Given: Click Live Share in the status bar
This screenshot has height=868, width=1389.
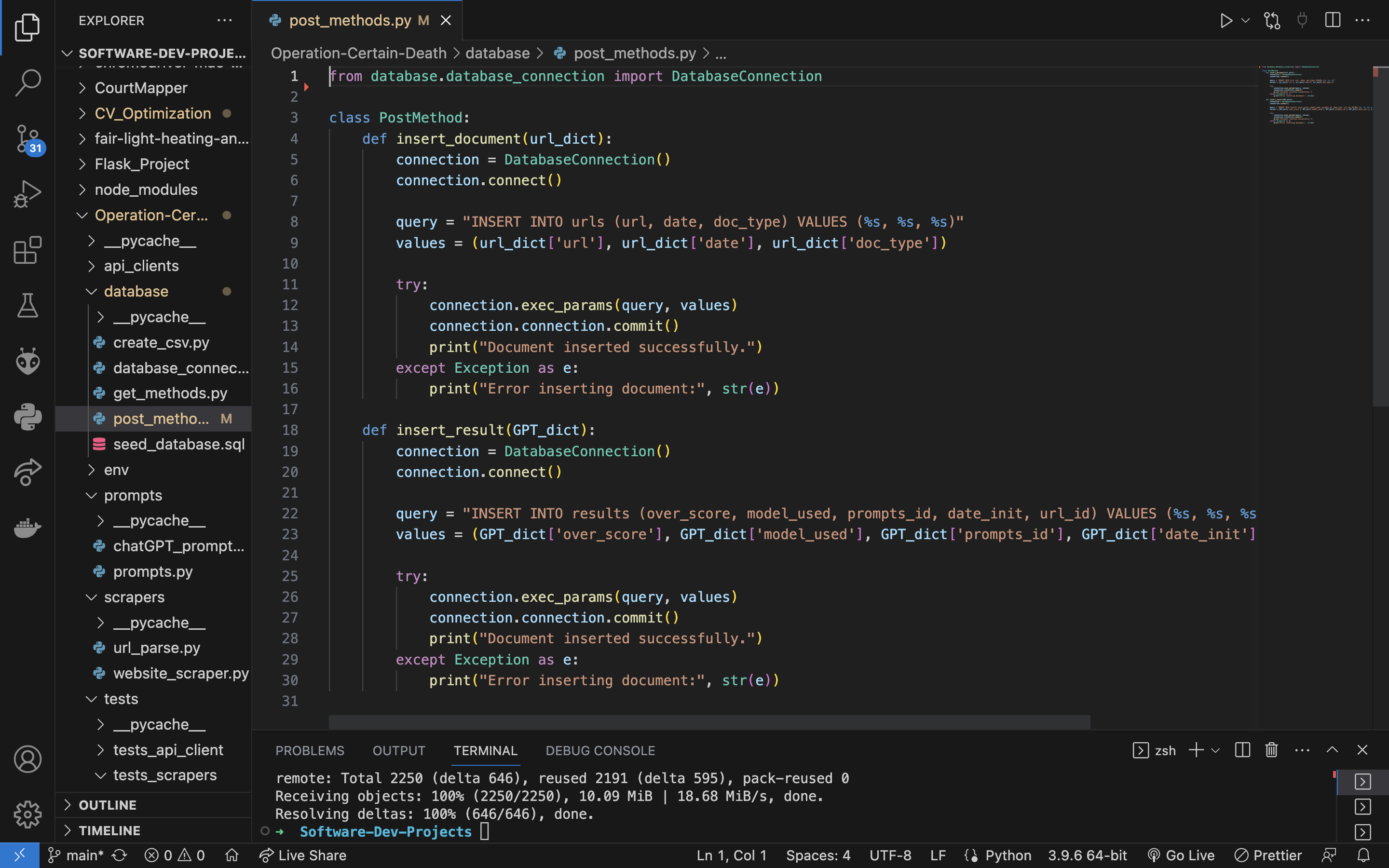Looking at the screenshot, I should coord(303,855).
